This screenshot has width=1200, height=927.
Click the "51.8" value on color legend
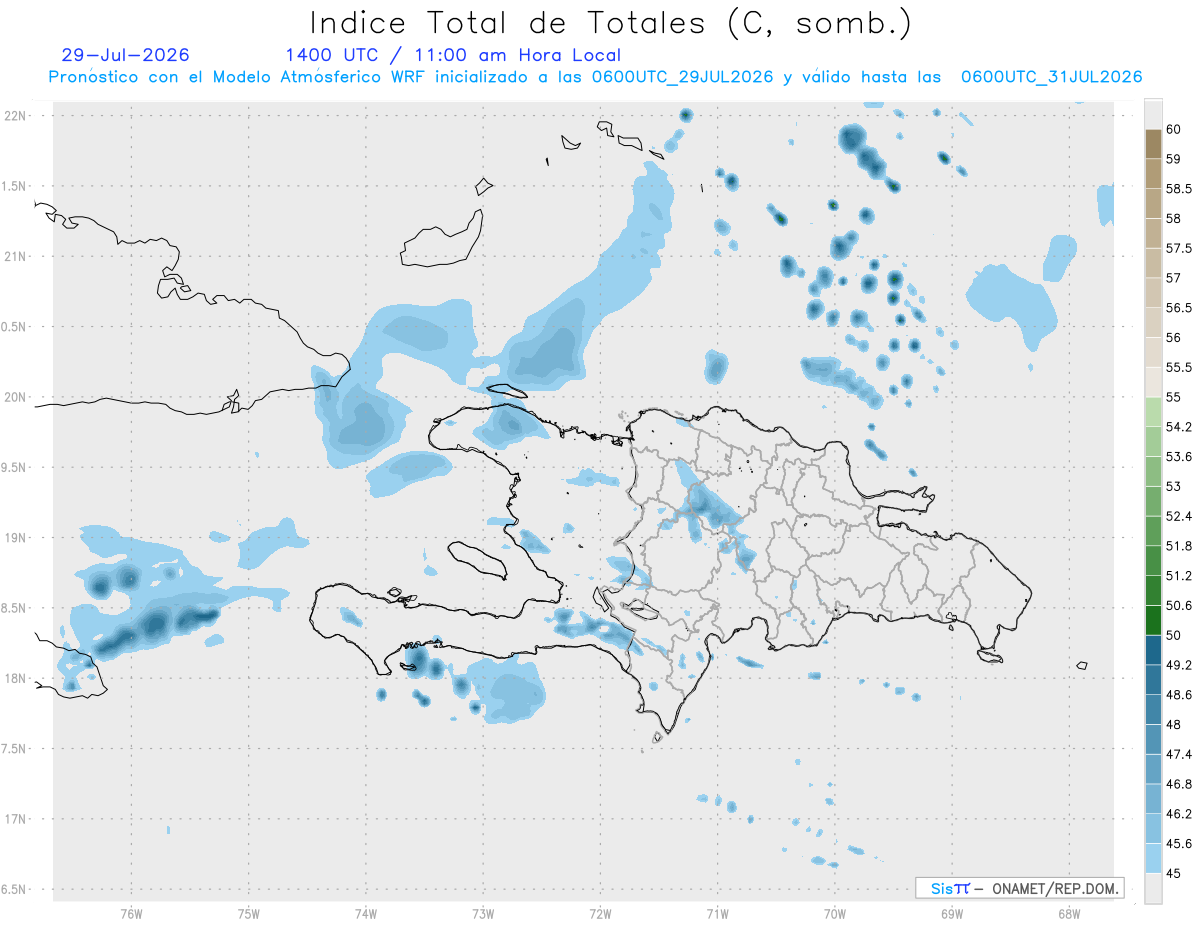point(1179,546)
